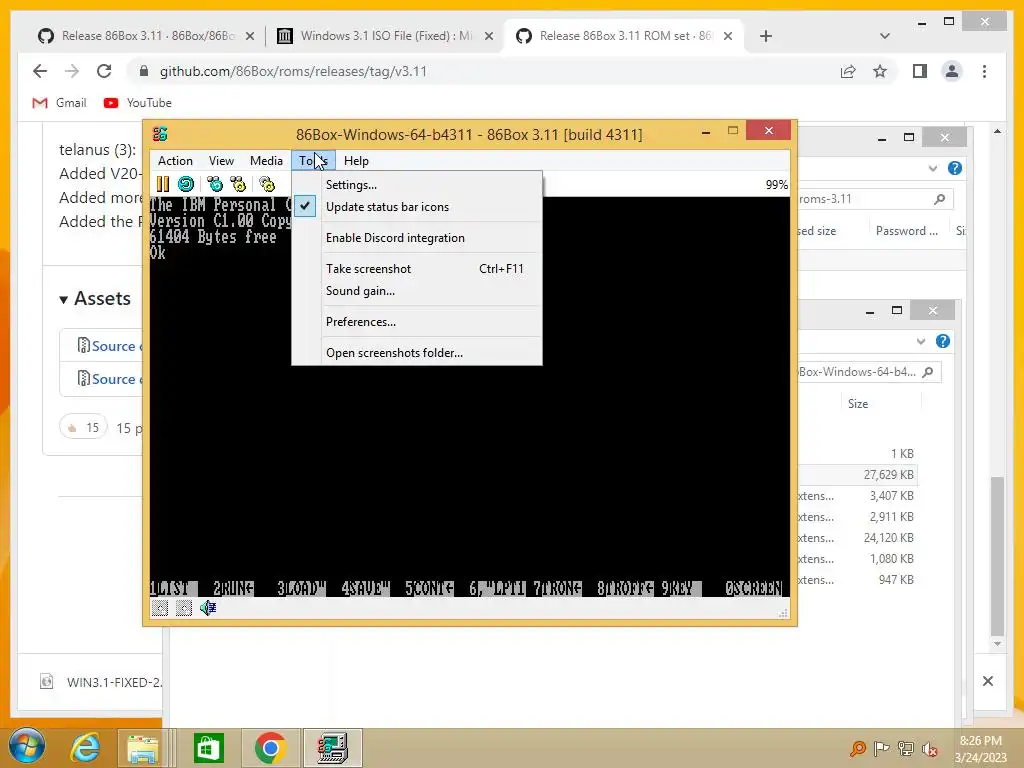Select Take screenshot
Screen dimensions: 1024x768
(x=417, y=268)
